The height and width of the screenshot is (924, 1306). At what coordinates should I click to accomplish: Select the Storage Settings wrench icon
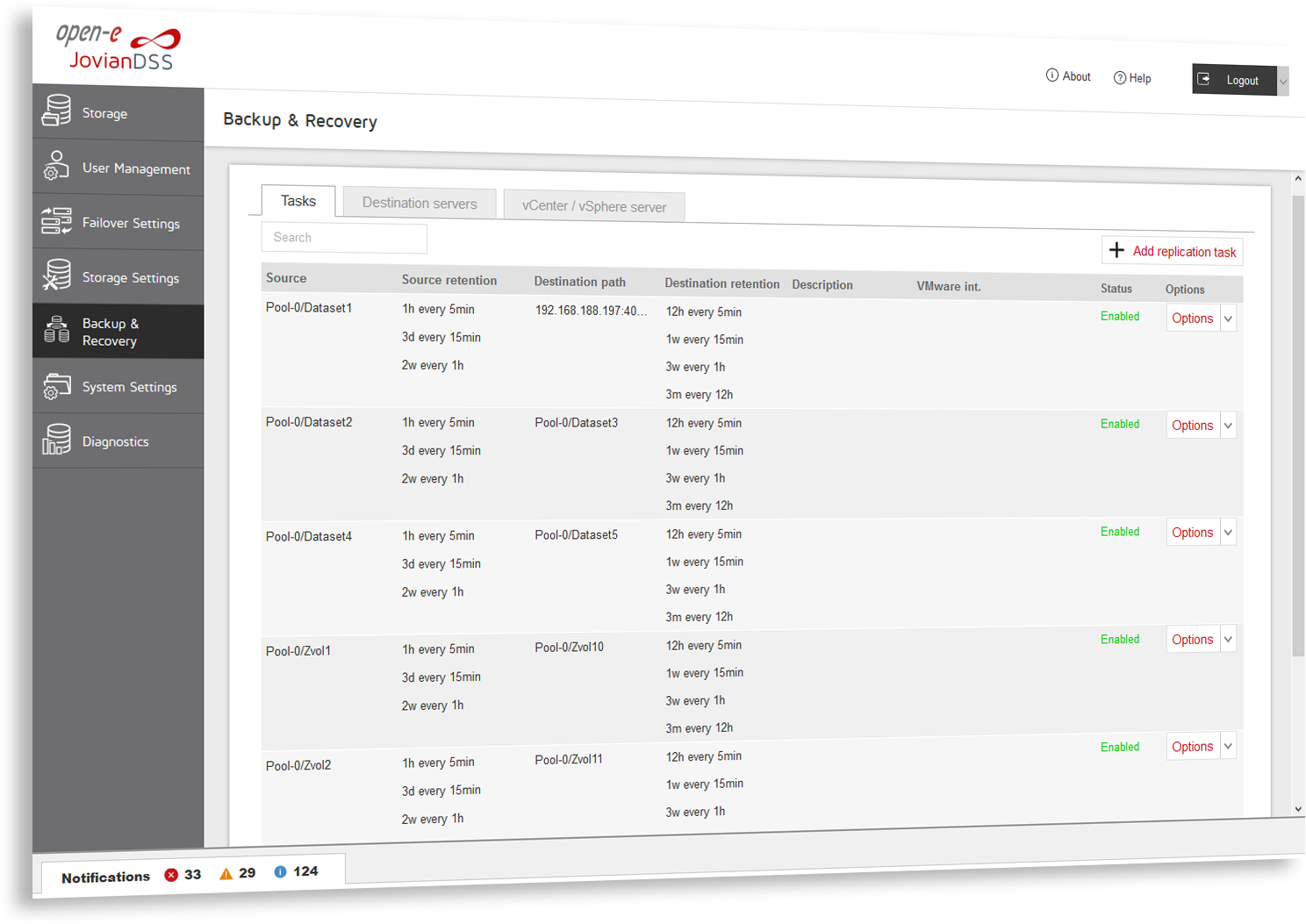click(57, 276)
